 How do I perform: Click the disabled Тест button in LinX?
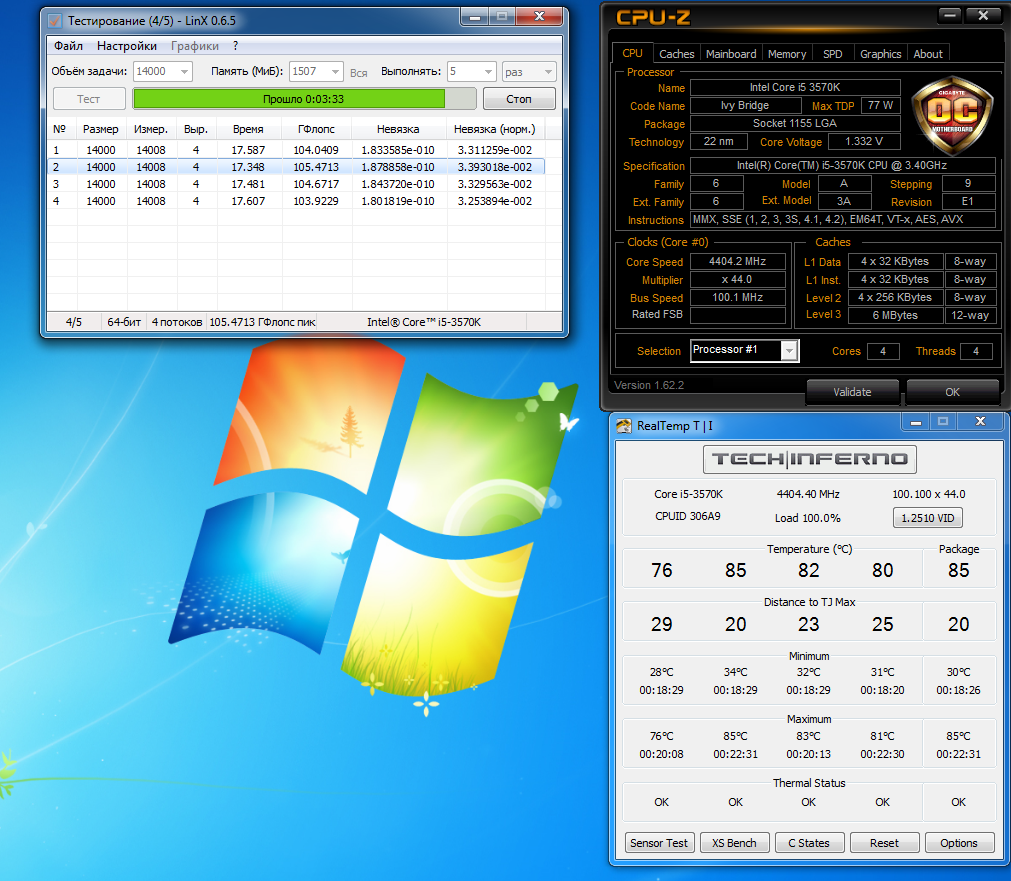[89, 99]
